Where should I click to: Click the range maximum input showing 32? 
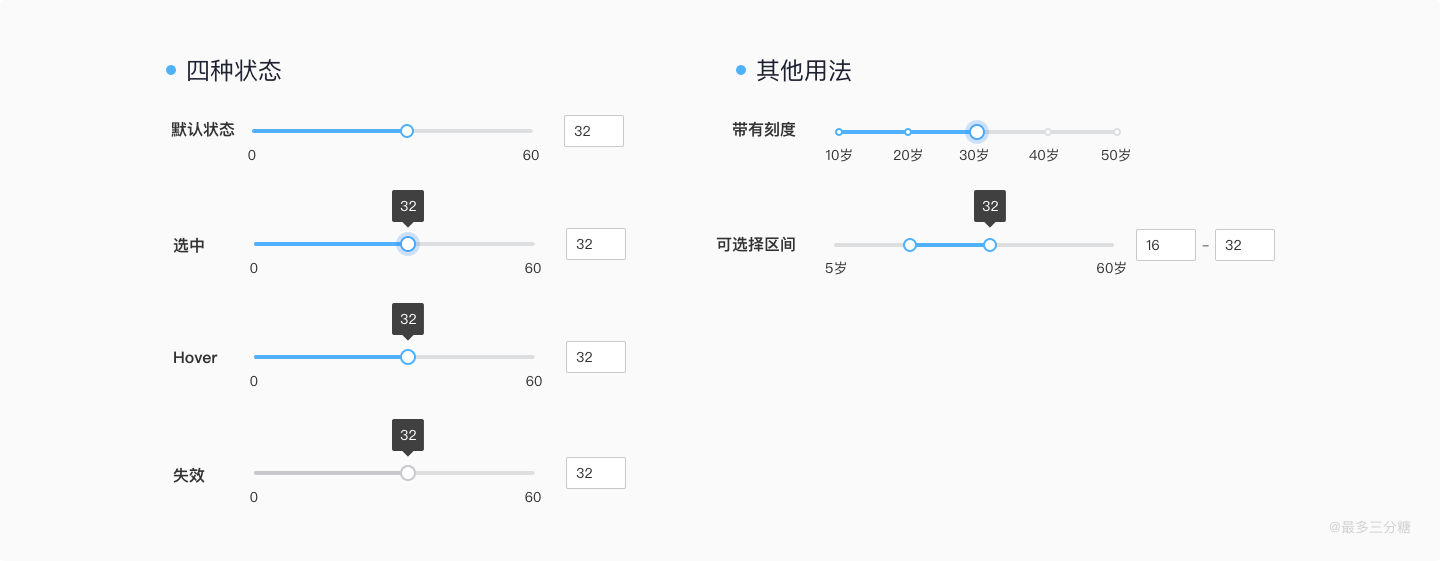(1245, 245)
